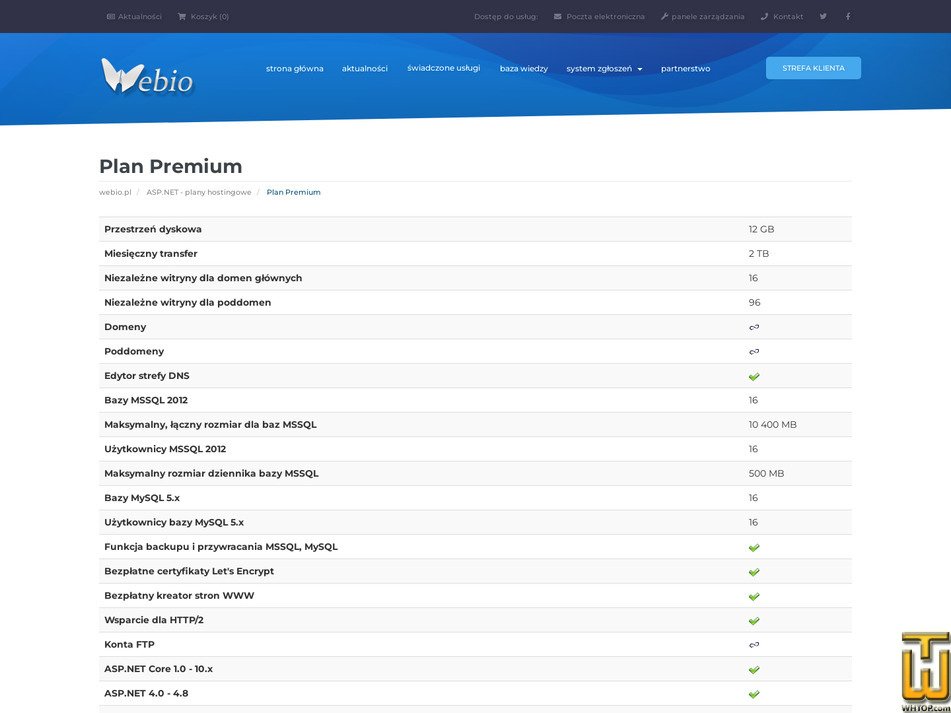This screenshot has height=713, width=951.
Task: Click the infinity icon in Konta FTP row
Action: coord(754,645)
